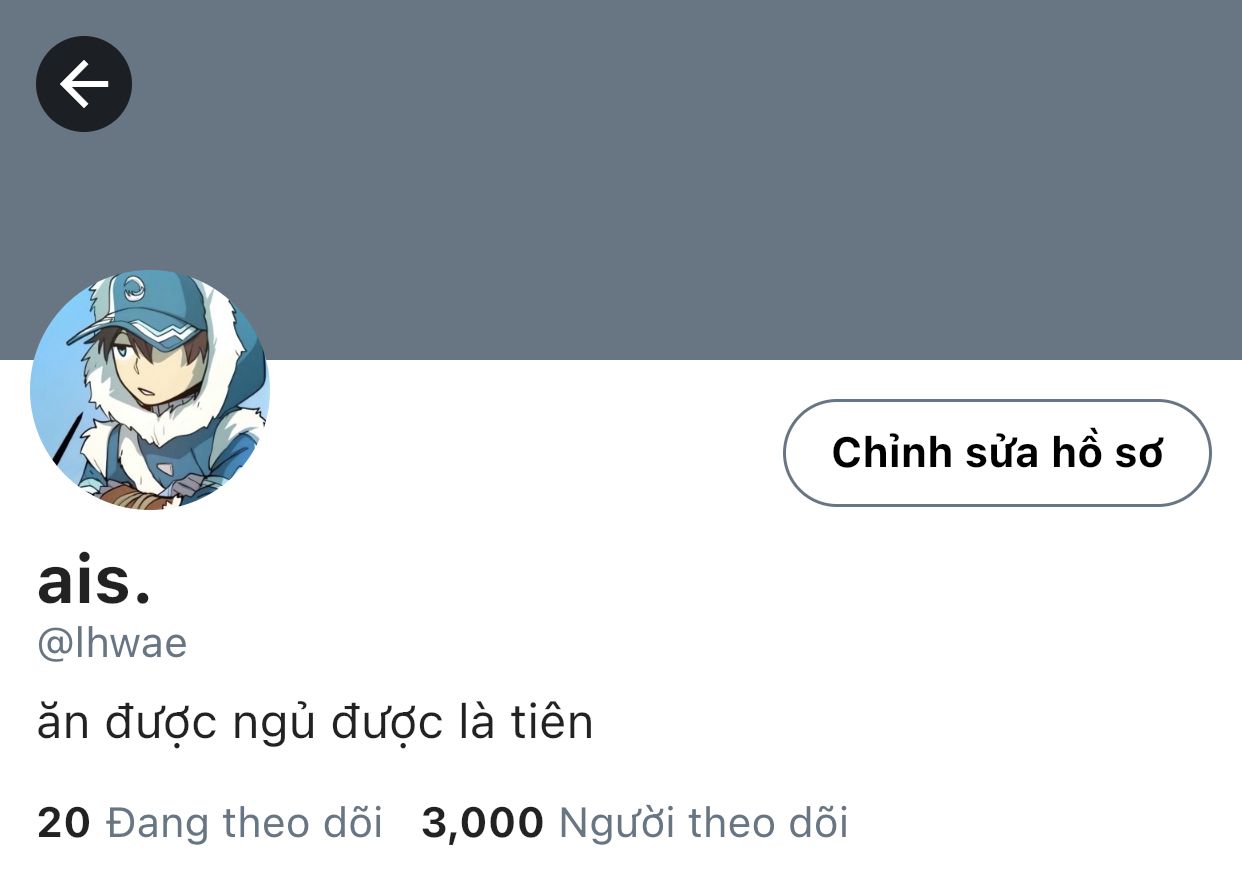Select the username text lhwae
1242x896 pixels.
pos(126,643)
